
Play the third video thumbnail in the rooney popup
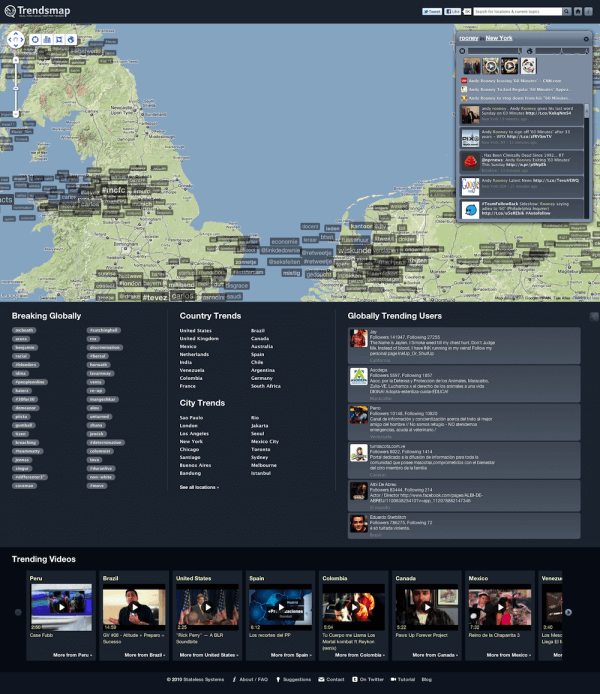point(509,66)
